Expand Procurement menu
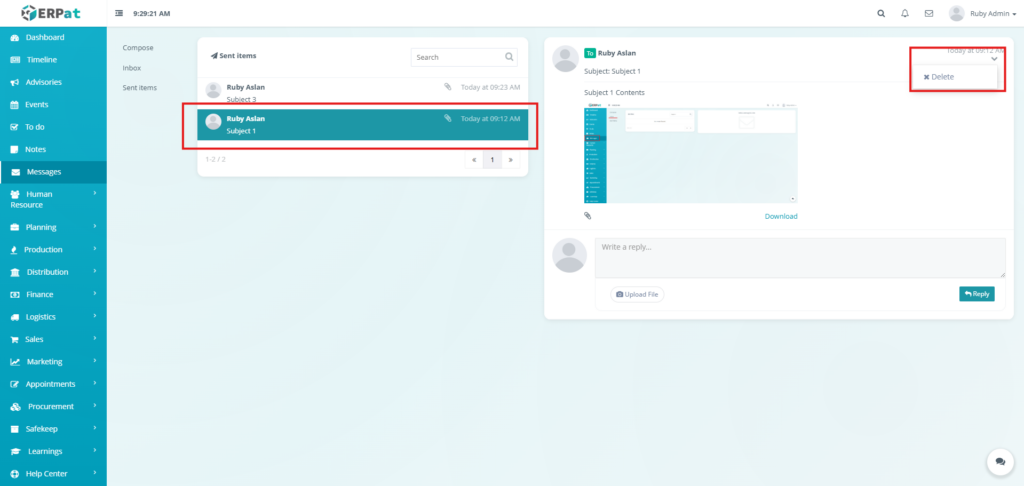The height and width of the screenshot is (486, 1024). point(53,406)
